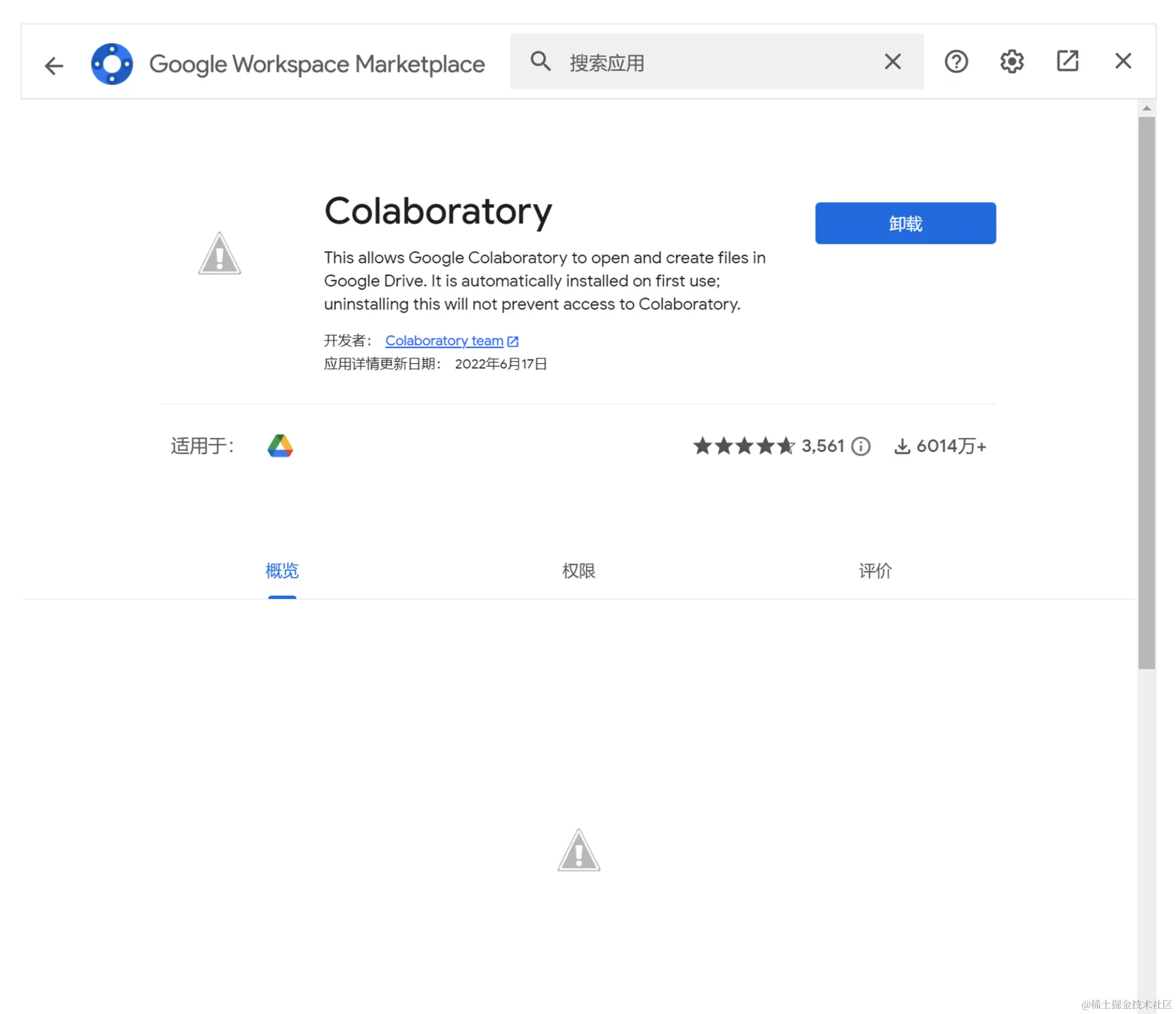This screenshot has height=1014, width=1176.
Task: Click the 2022年6月17日 update date
Action: point(501,364)
